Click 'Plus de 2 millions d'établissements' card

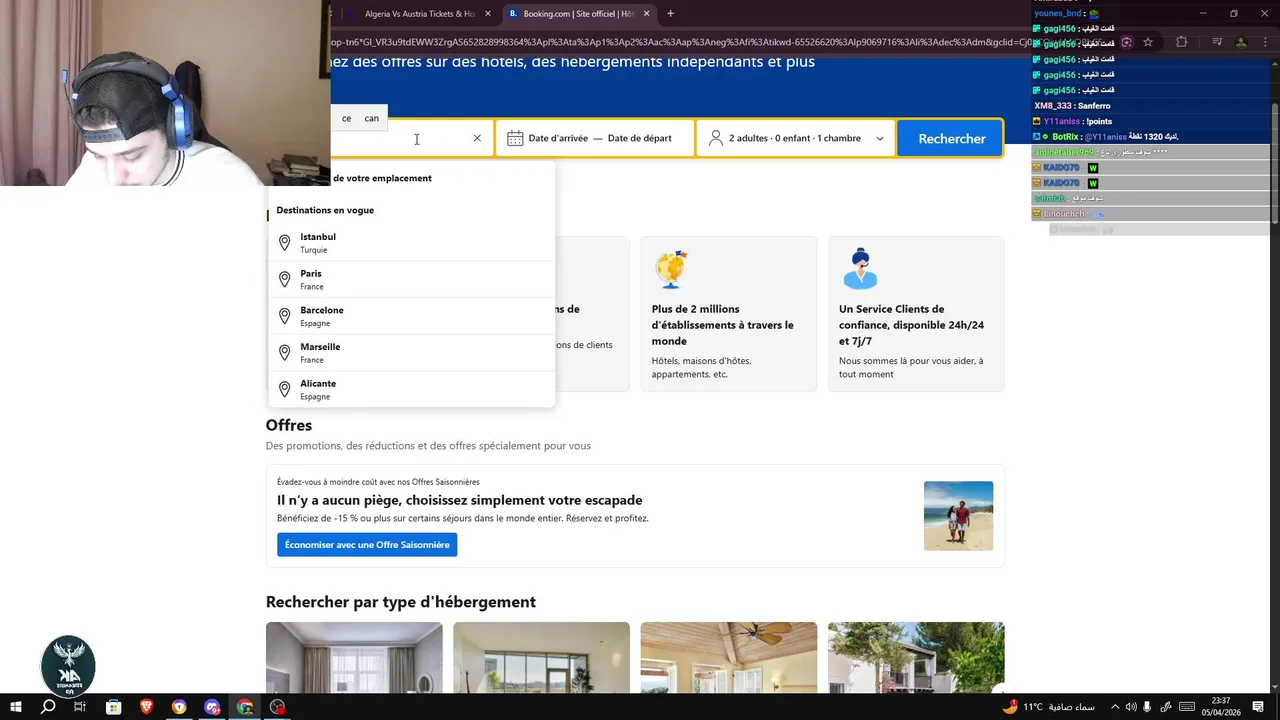(729, 314)
